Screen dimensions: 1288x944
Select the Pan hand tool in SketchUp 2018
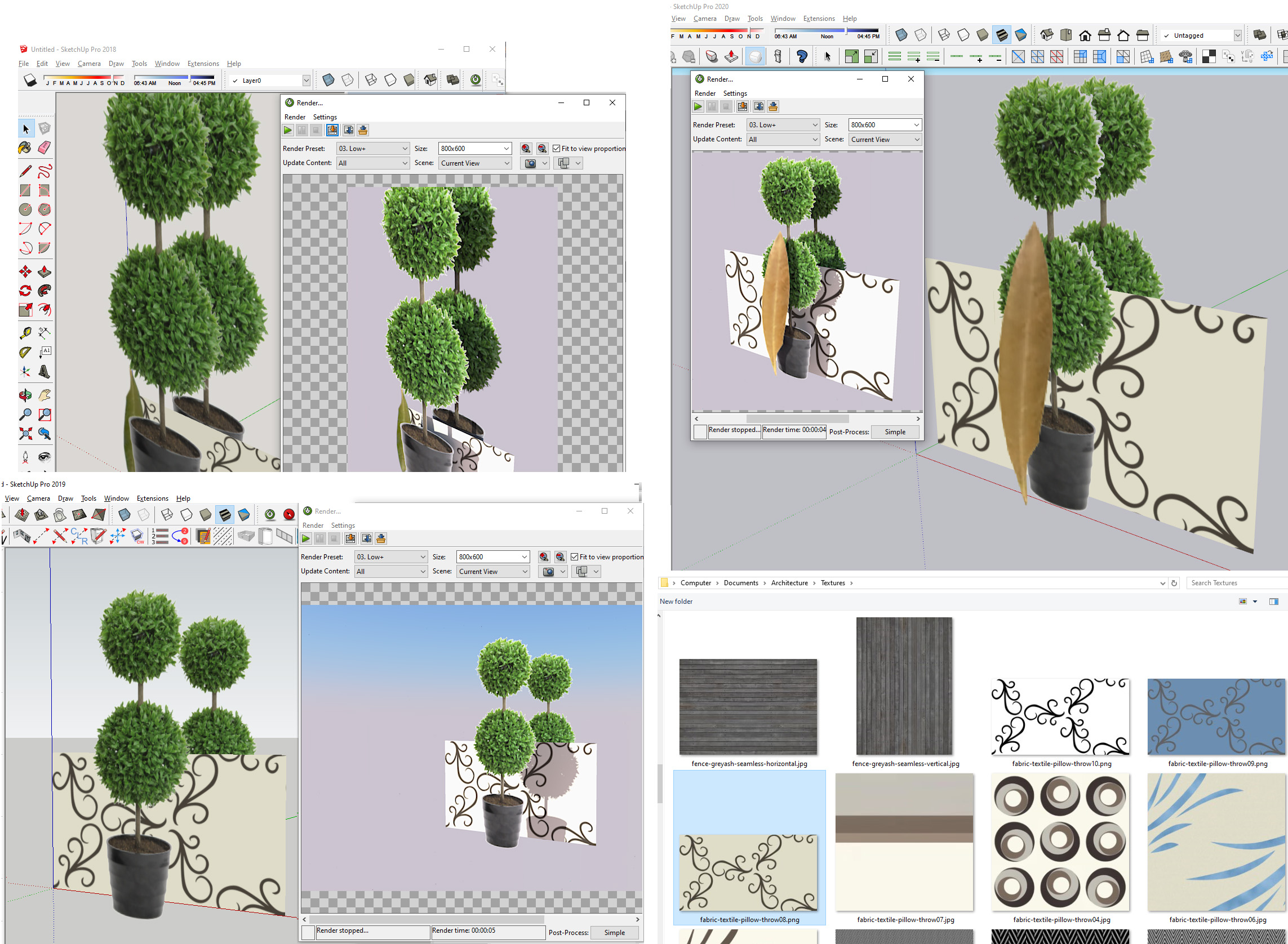[x=44, y=395]
